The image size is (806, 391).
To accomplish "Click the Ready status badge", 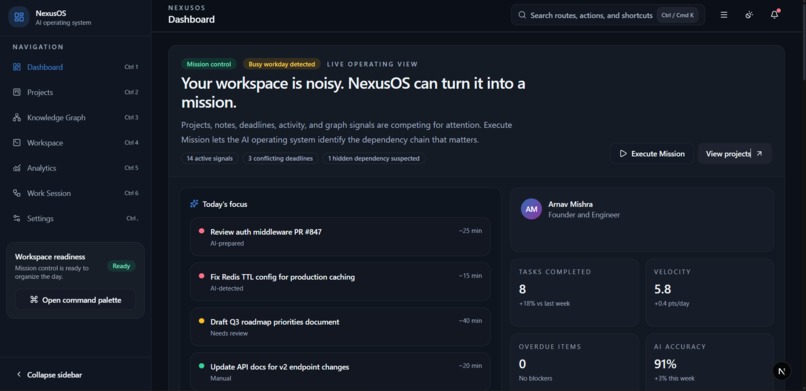I will (121, 266).
